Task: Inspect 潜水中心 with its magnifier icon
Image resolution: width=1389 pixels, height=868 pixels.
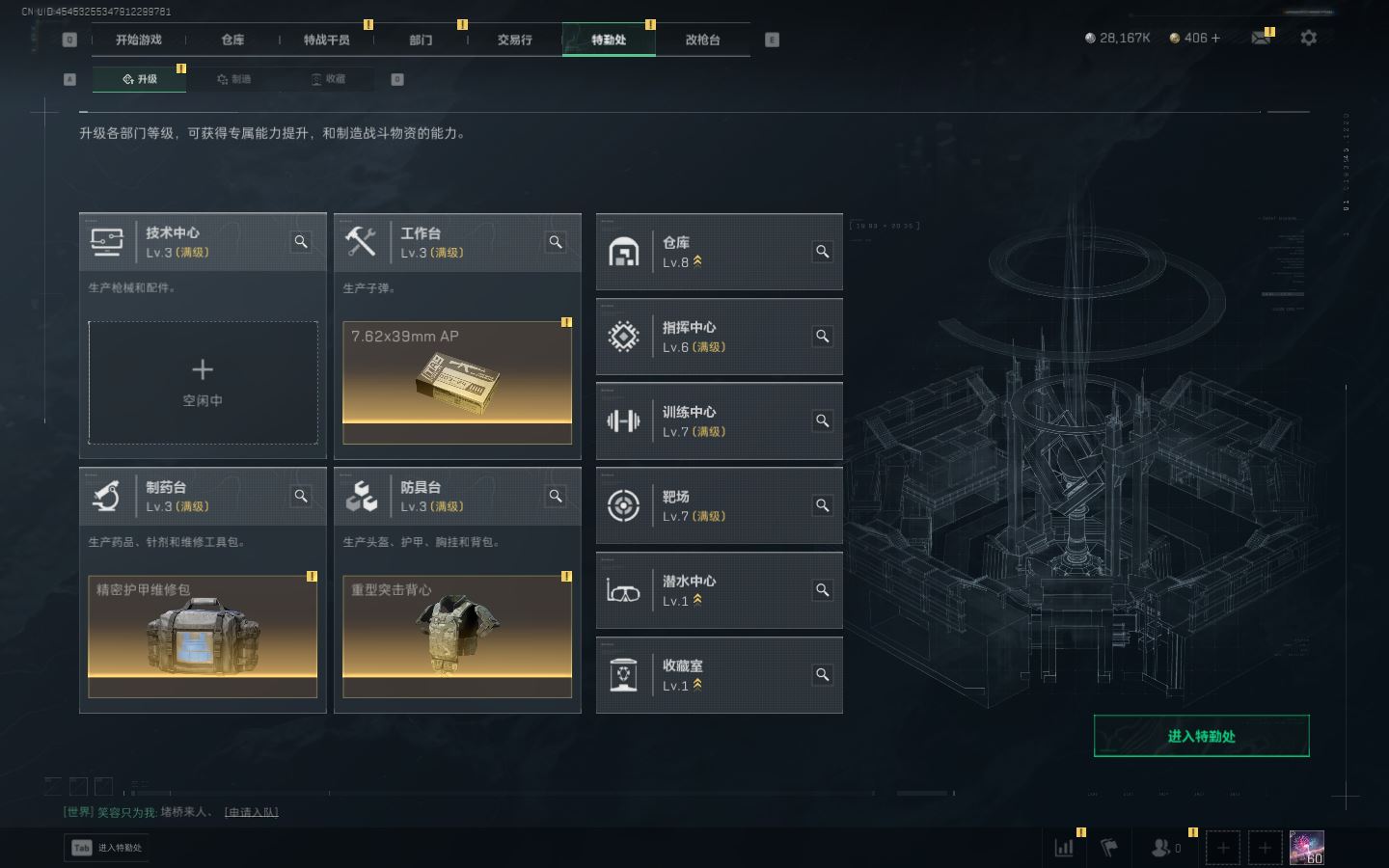Action: pos(823,590)
